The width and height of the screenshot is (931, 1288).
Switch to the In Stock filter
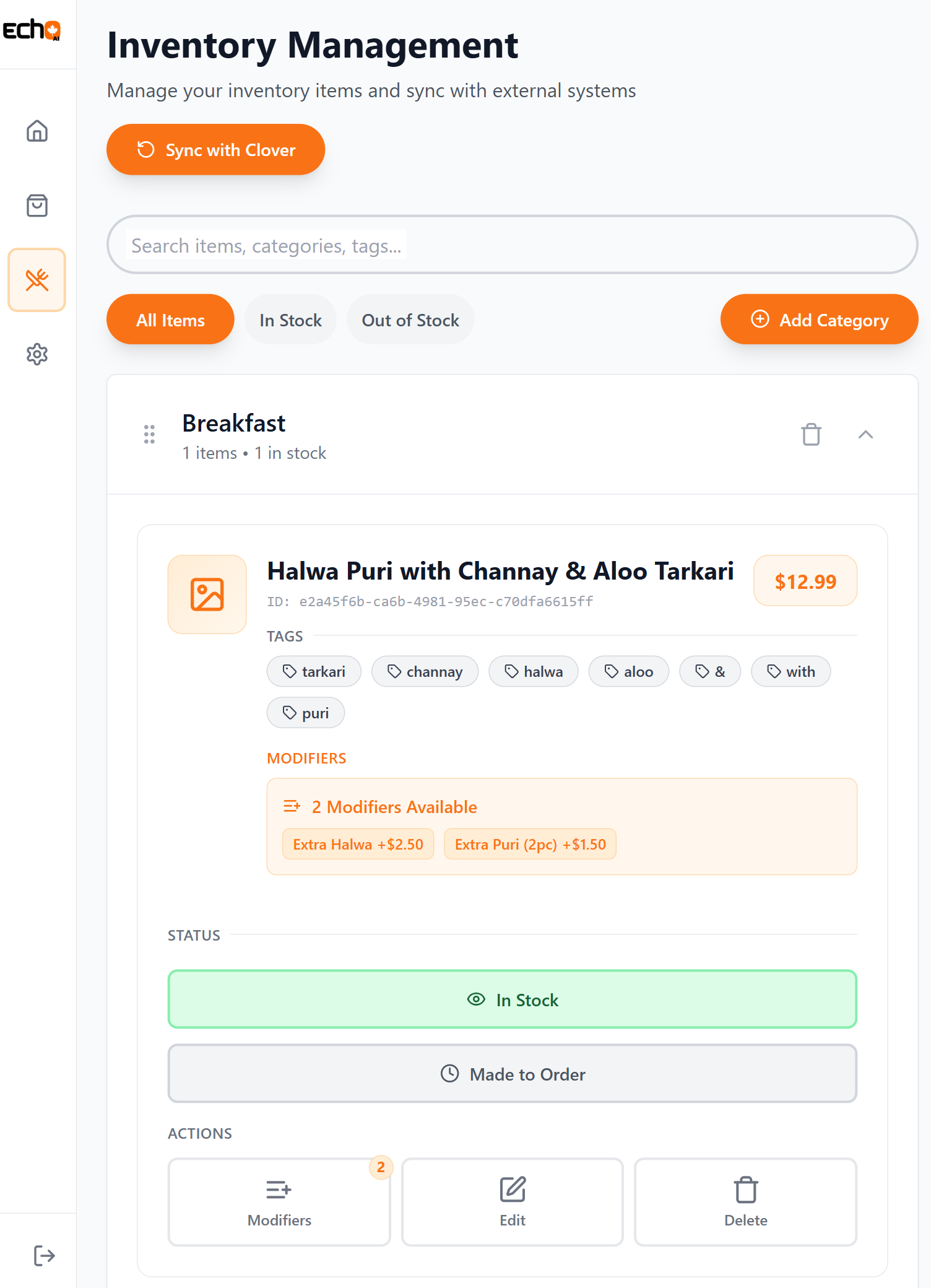(290, 320)
